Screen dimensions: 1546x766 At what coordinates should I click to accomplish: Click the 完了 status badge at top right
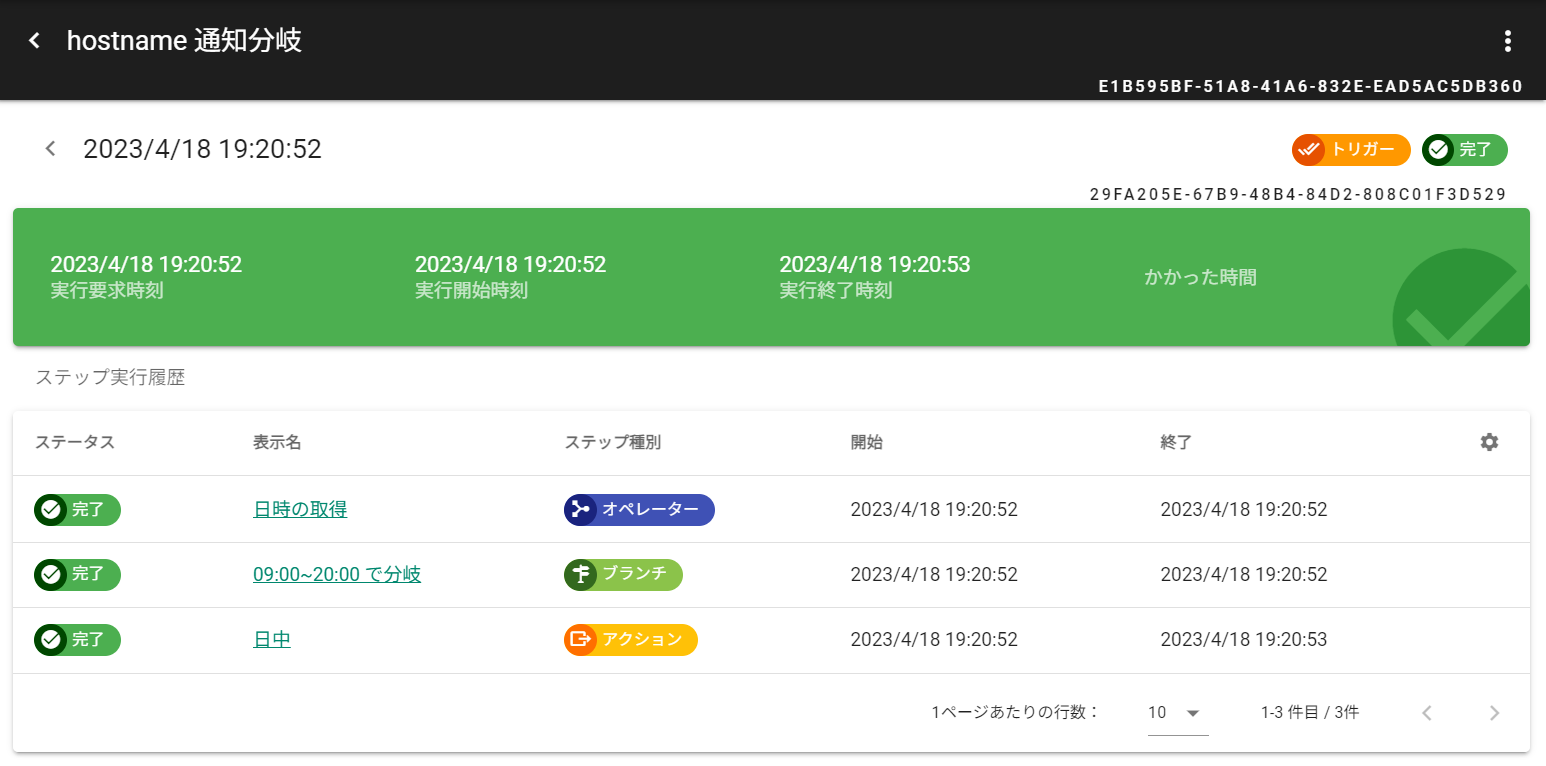pyautogui.click(x=1464, y=150)
